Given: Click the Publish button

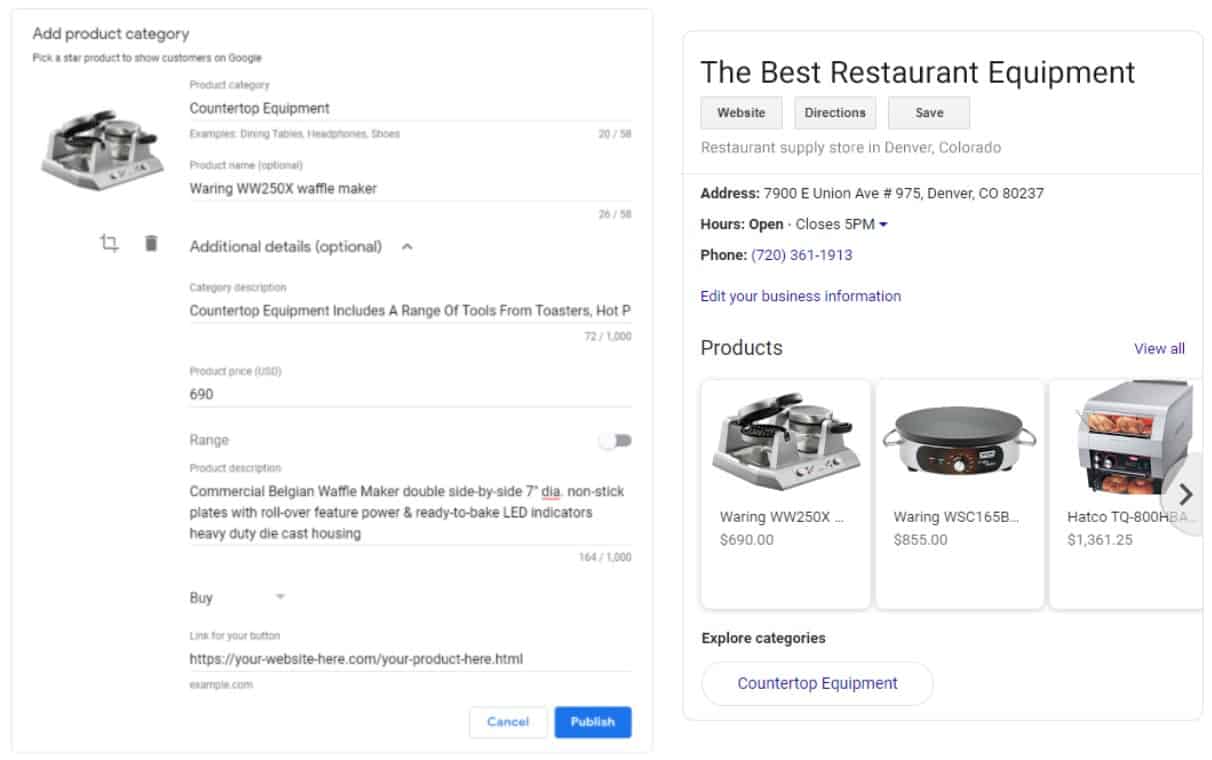Looking at the screenshot, I should [x=593, y=722].
